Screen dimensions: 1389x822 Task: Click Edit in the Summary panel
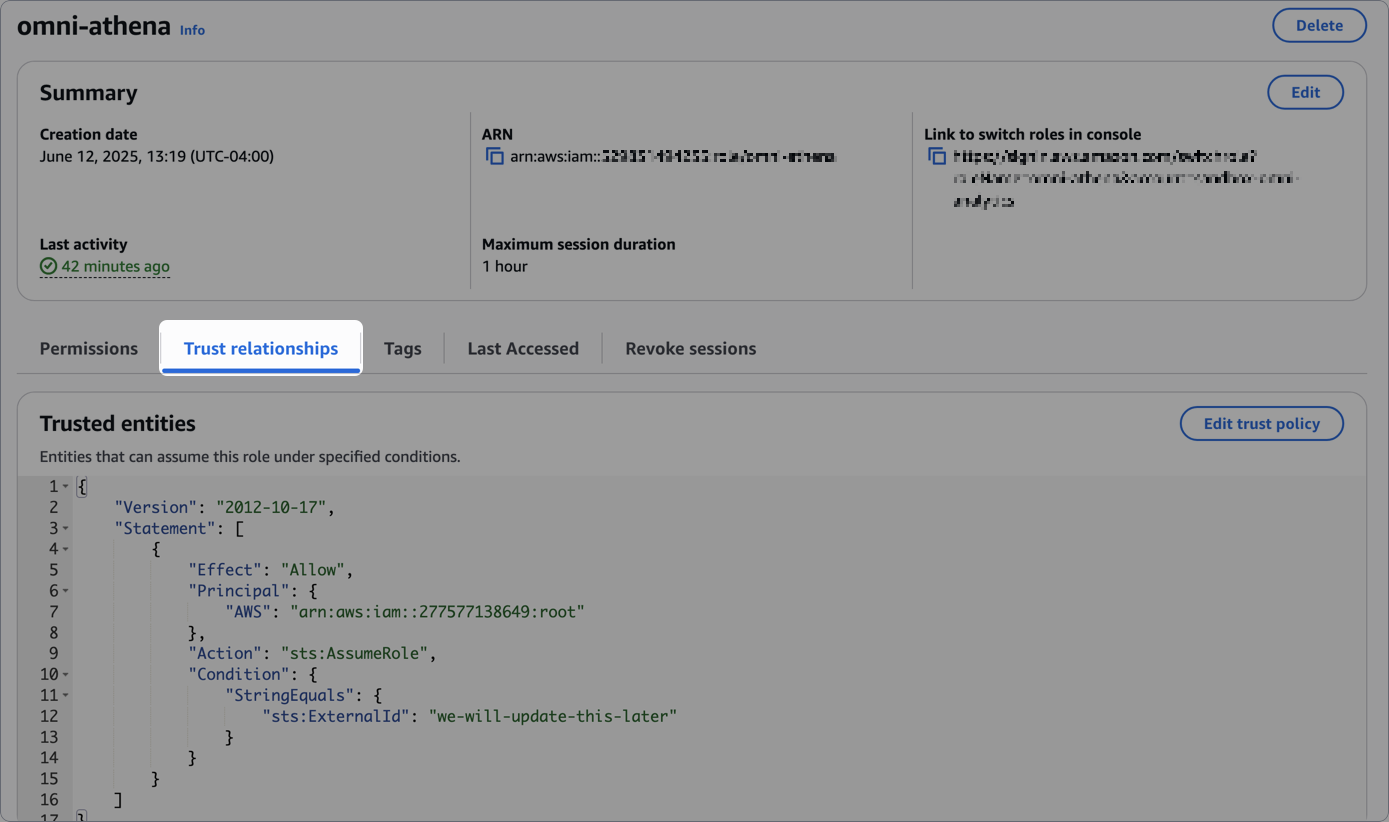tap(1304, 92)
